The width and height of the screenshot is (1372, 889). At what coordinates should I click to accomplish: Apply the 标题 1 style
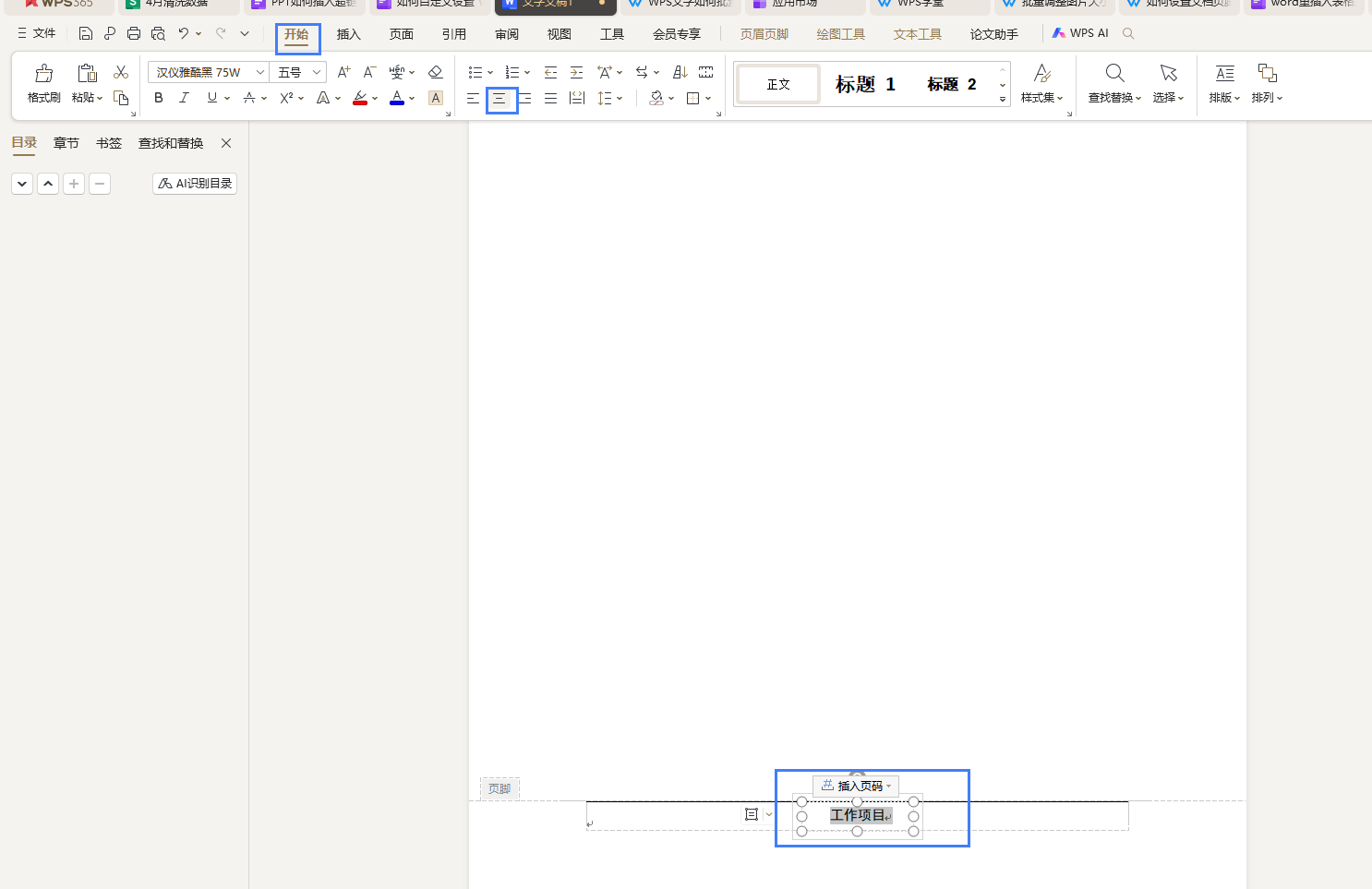click(x=865, y=84)
